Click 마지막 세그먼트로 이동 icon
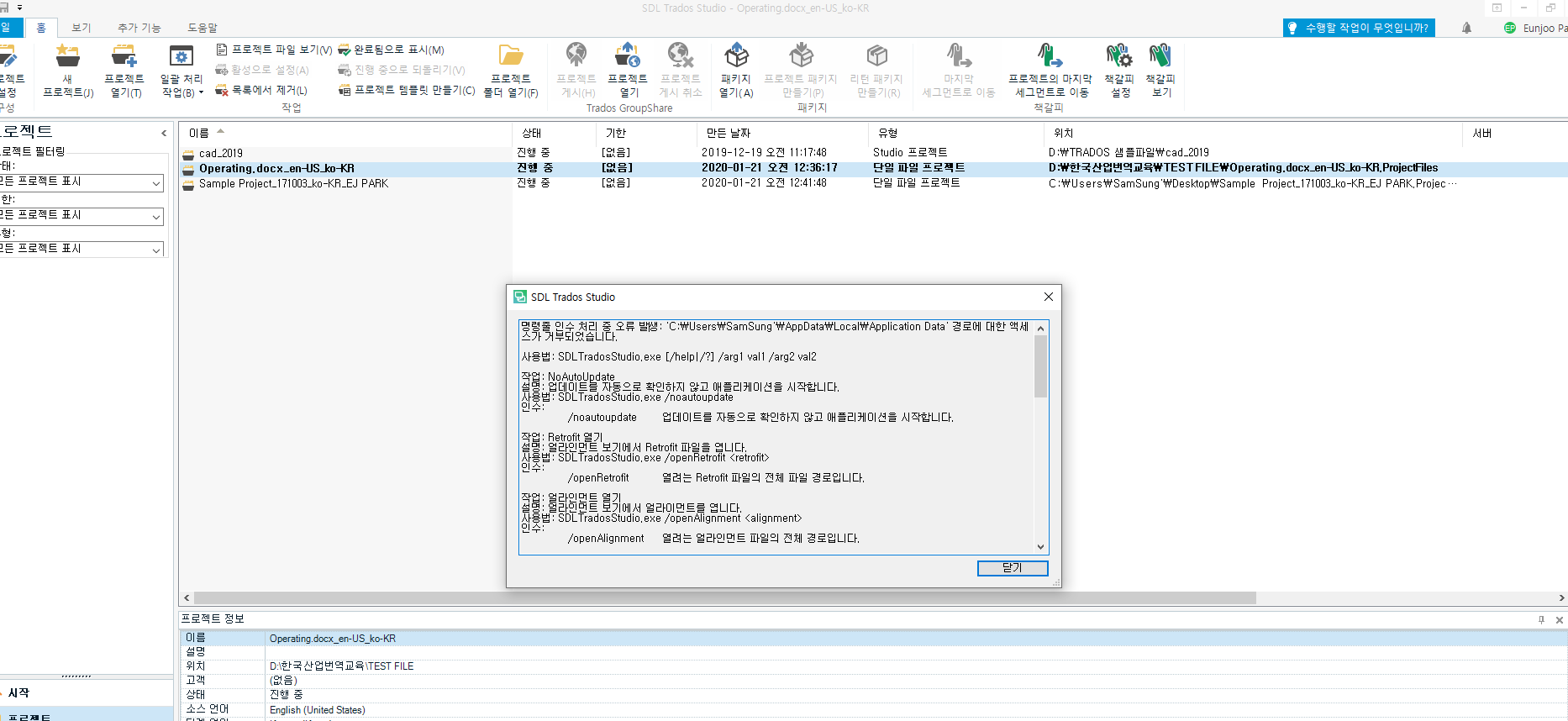Image resolution: width=1568 pixels, height=721 pixels. (x=959, y=71)
